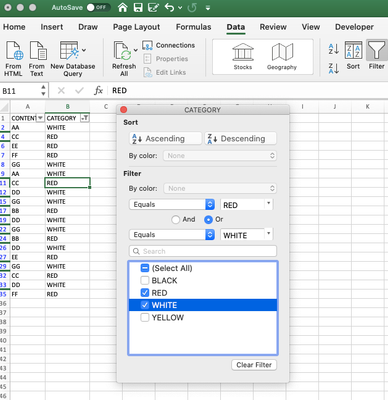
Task: Click row header 35
Action: coord(4,294)
